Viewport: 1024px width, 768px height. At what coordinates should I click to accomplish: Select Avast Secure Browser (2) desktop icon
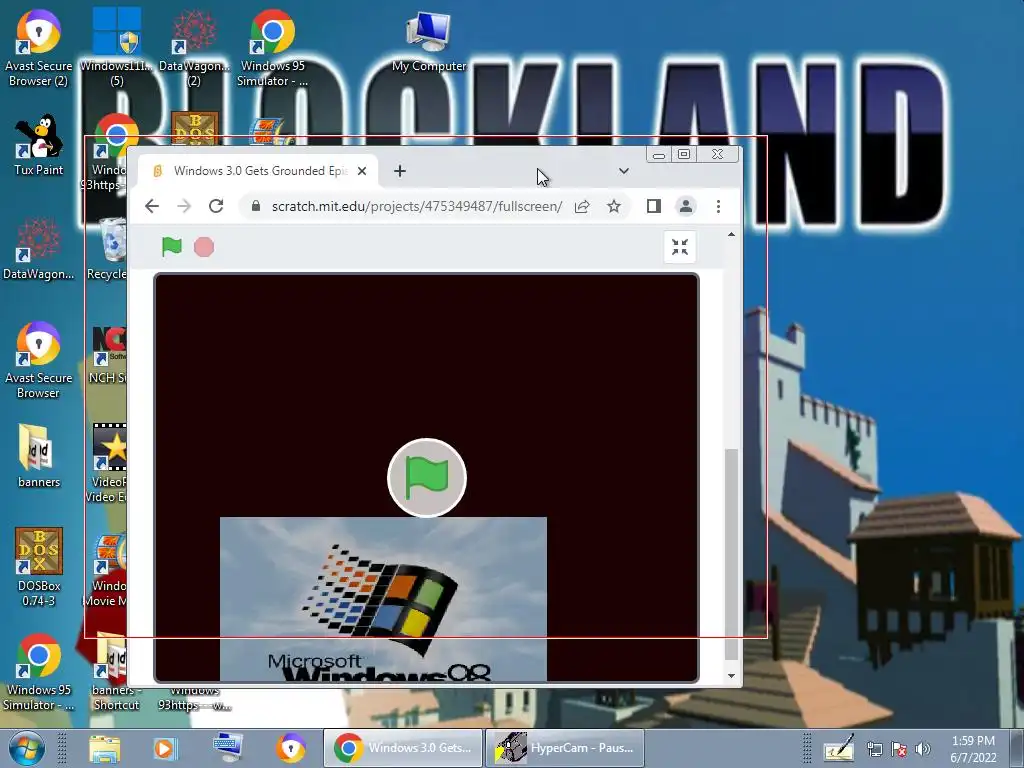(x=39, y=47)
